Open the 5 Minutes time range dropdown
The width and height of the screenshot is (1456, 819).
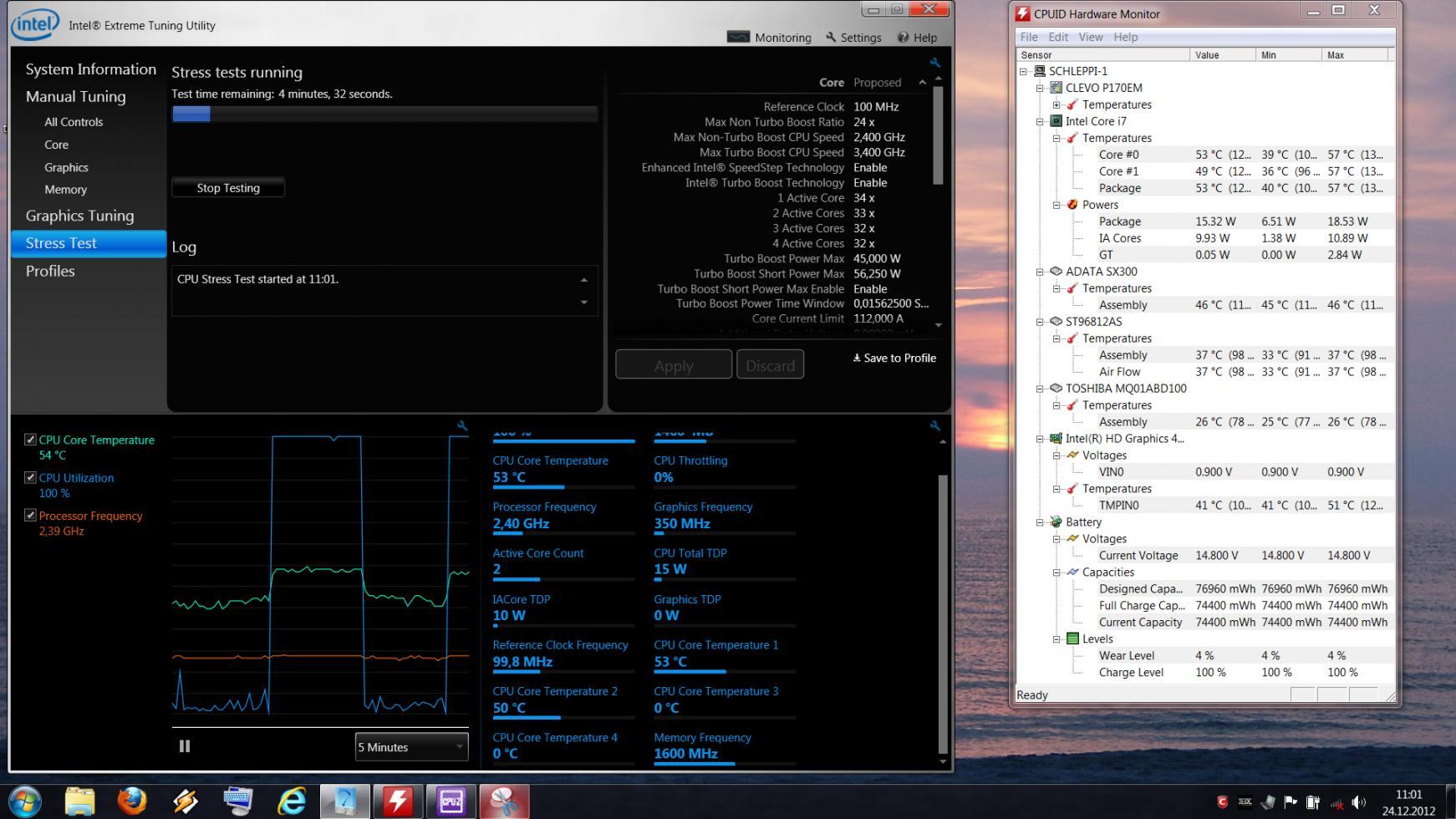tap(411, 747)
